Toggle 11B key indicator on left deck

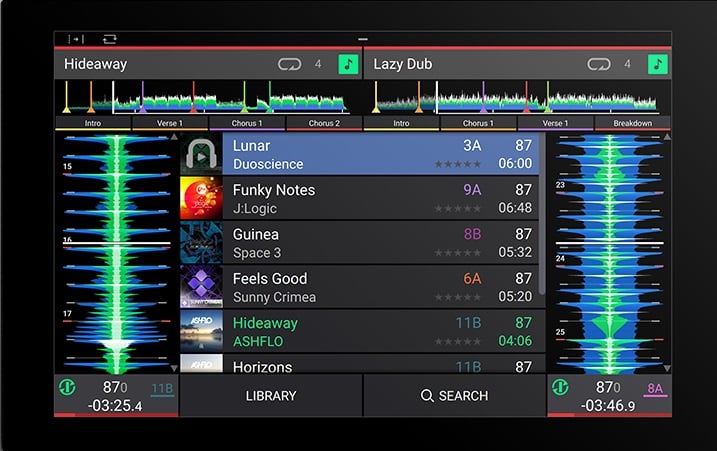162,389
